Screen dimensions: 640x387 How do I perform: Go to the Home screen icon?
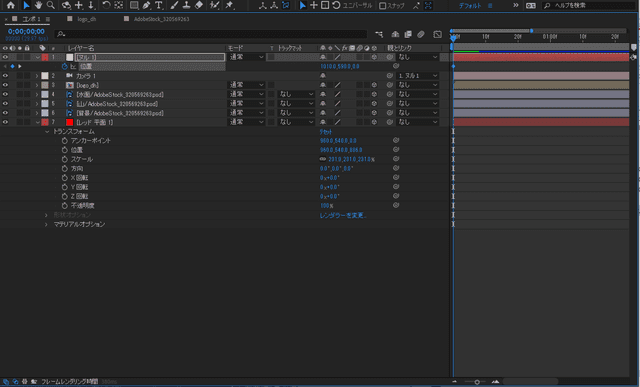point(11,5)
